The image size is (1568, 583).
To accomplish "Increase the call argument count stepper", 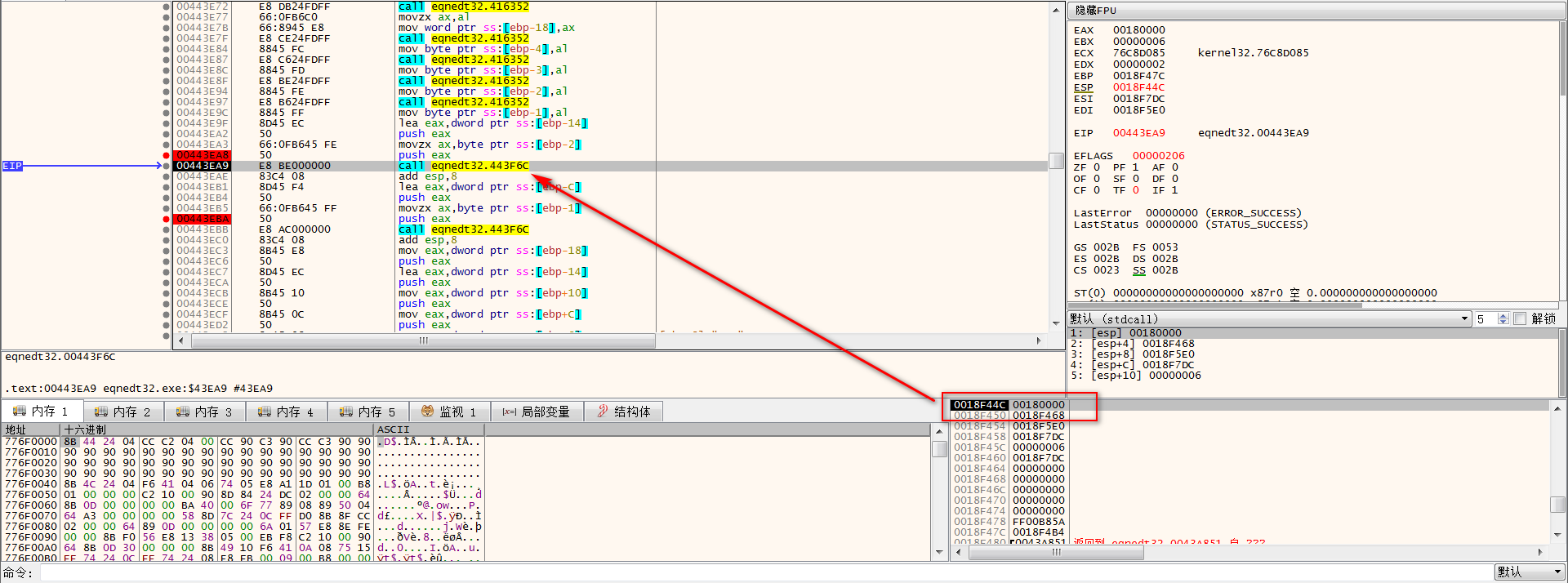I will click(1503, 315).
